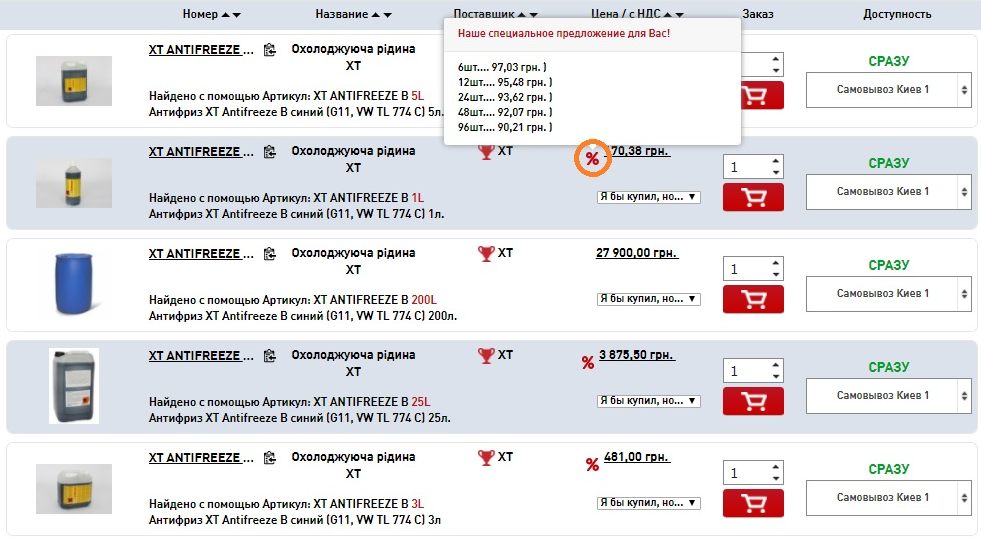
Task: Expand 'Самовывоз Киев 1' selector in 3L row
Action: 889,497
